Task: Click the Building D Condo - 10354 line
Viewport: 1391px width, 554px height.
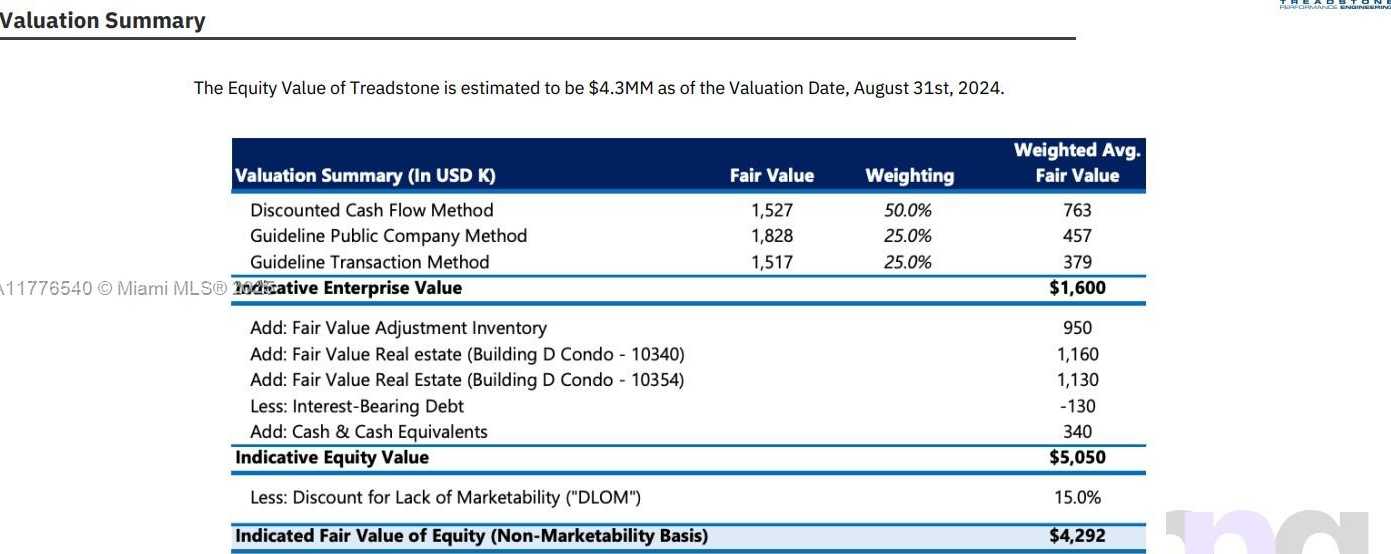Action: point(467,380)
